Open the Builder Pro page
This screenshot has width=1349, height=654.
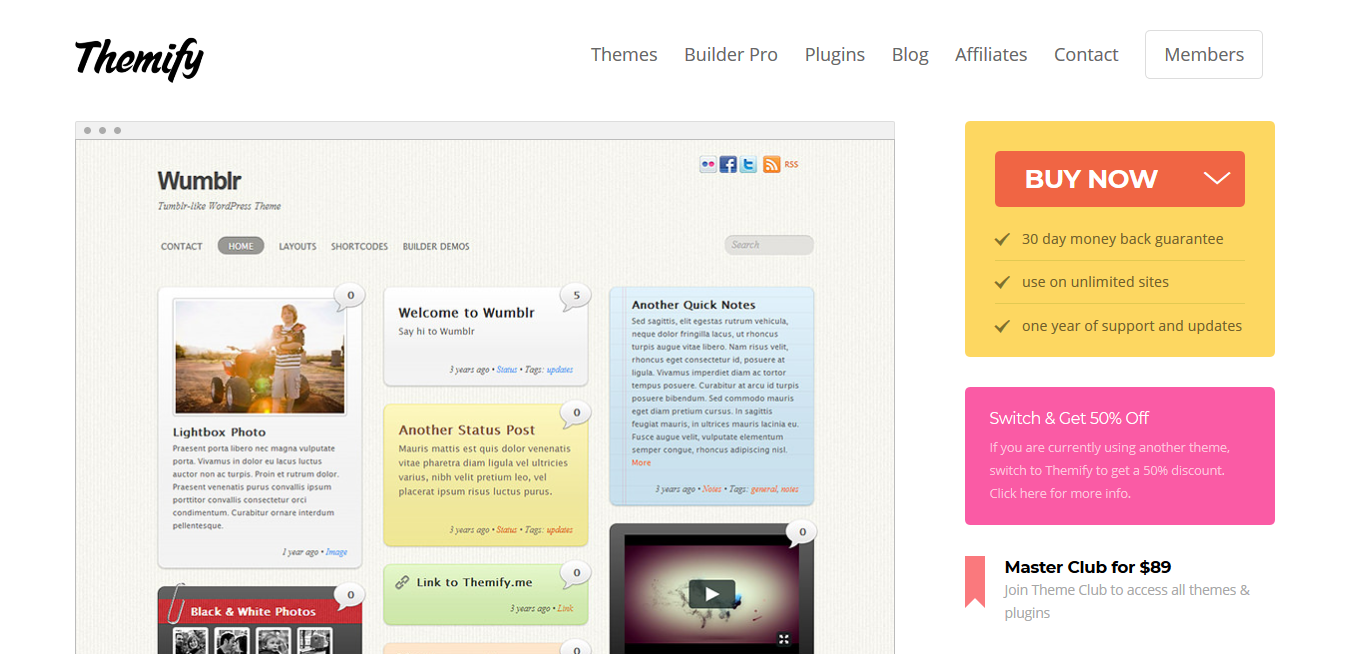pos(731,55)
